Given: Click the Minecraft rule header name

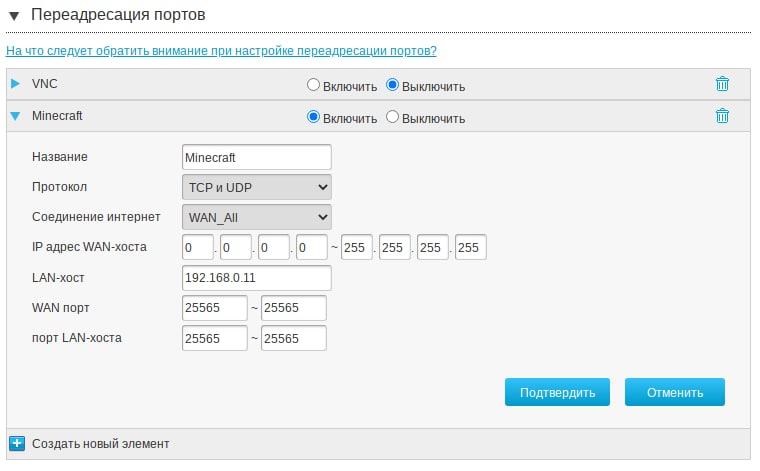Looking at the screenshot, I should click(57, 116).
